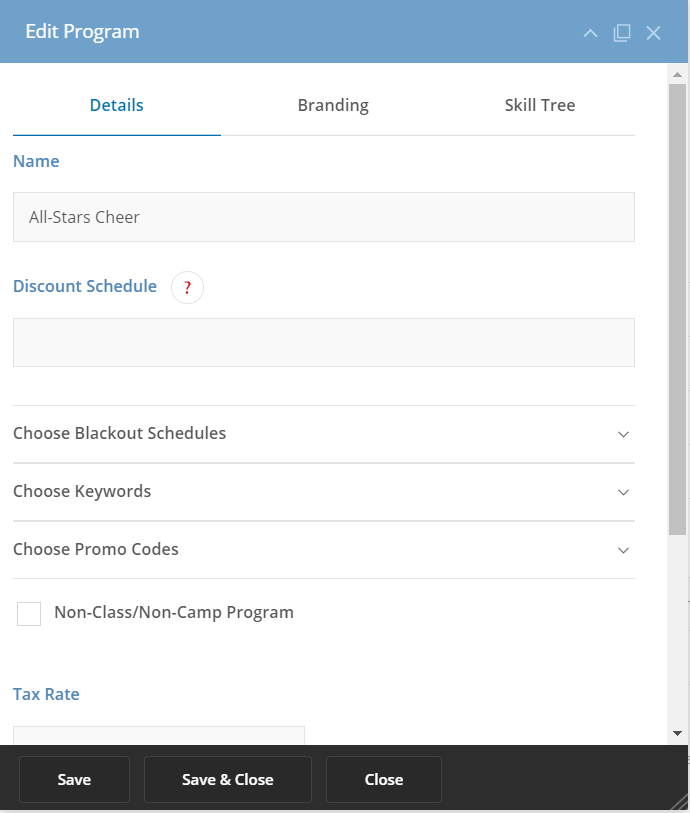Select the Details tab
Viewport: 690px width, 813px height.
[x=117, y=105]
